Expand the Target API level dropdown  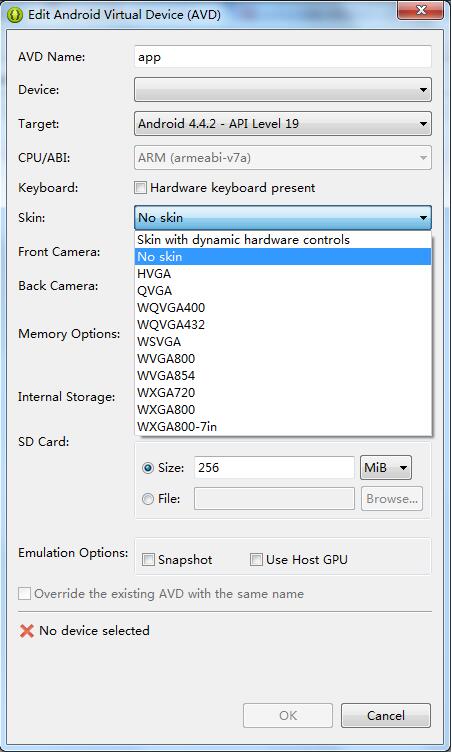click(x=283, y=124)
